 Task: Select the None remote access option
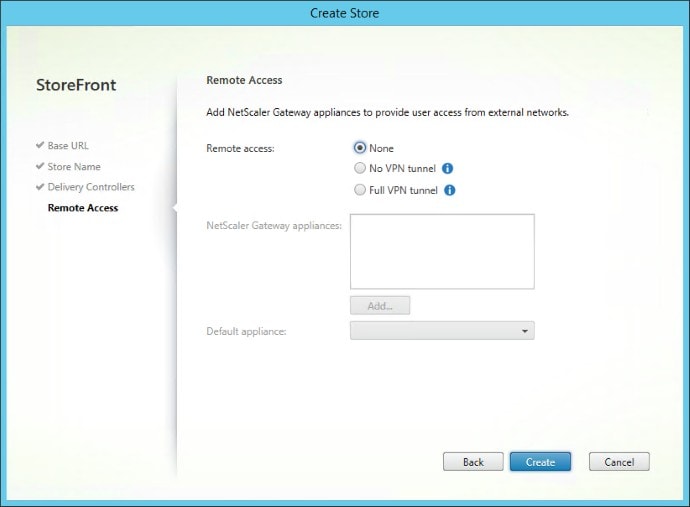click(x=360, y=148)
